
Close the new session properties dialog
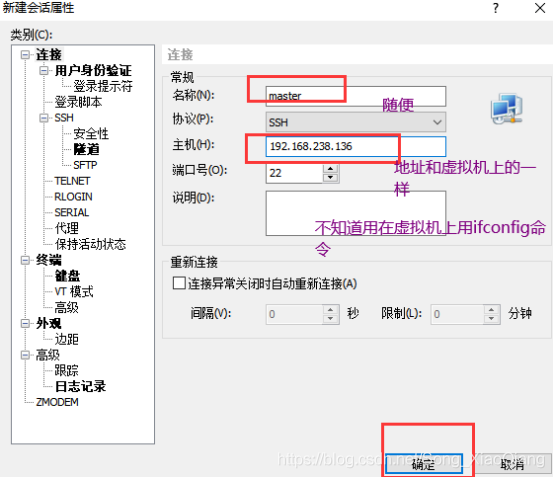coord(540,8)
